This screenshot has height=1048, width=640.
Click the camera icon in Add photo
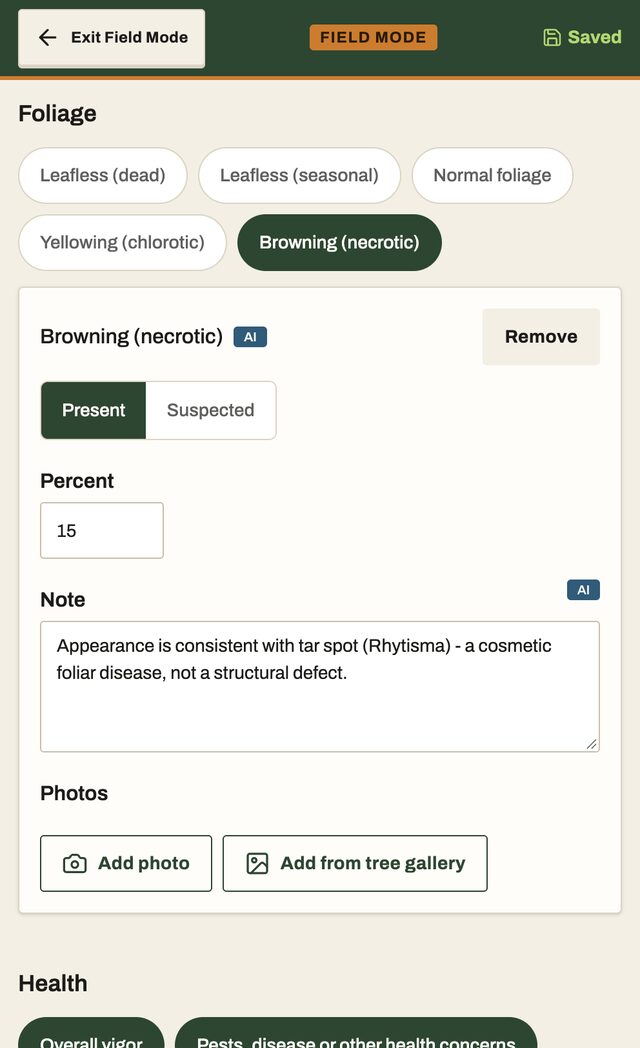point(74,864)
